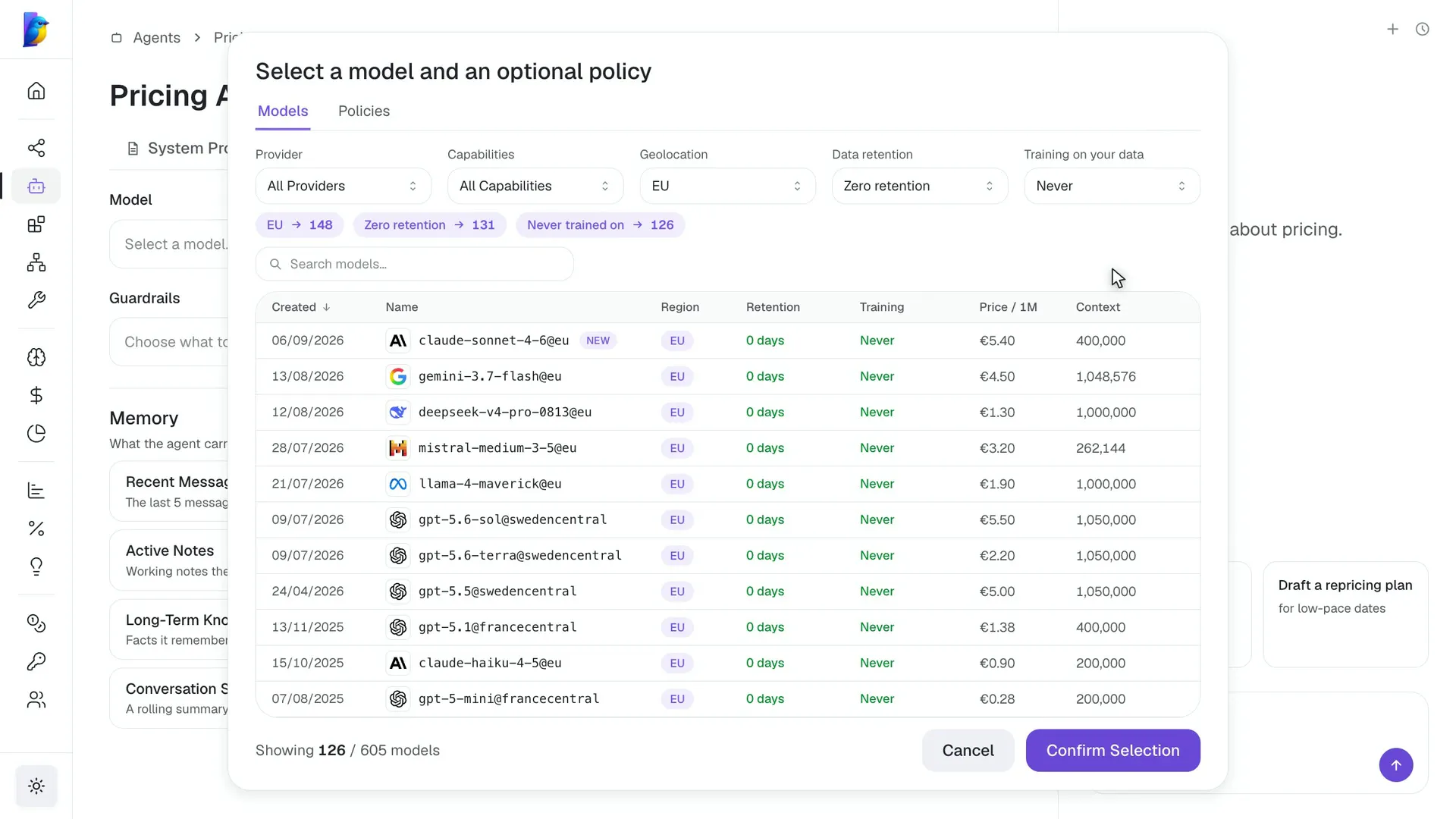
Task: Click the plus icon at top right
Action: 1392,29
